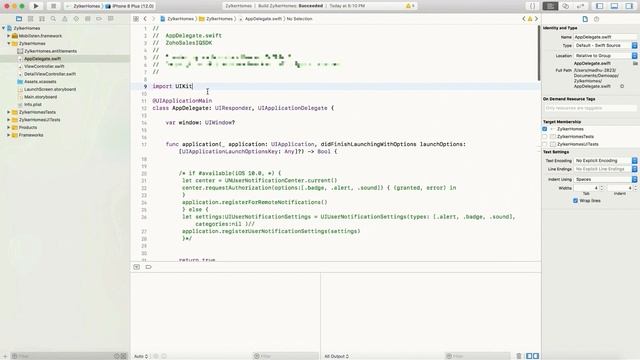Open Main.storyboard file
Viewport: 640px width, 360px height.
pos(40,97)
